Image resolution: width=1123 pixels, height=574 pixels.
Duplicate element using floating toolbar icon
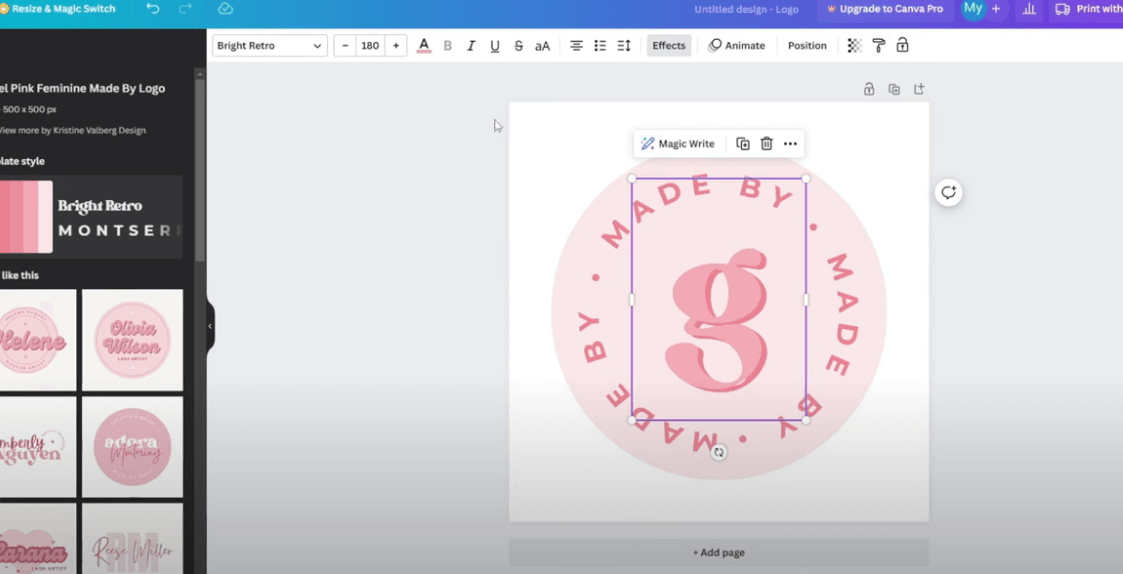point(743,144)
